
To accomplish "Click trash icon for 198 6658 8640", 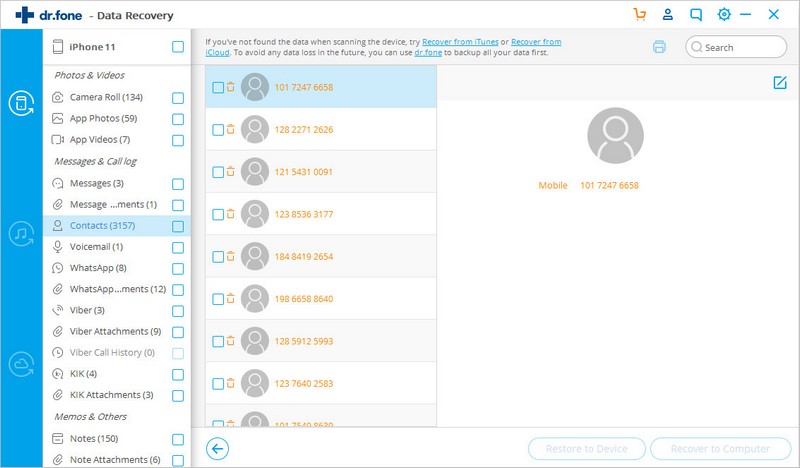I will pyautogui.click(x=231, y=299).
